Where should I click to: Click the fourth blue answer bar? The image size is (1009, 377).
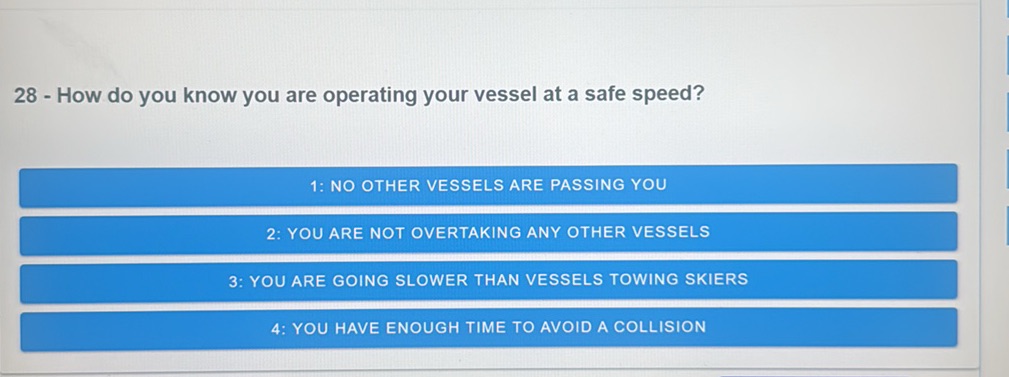488,328
